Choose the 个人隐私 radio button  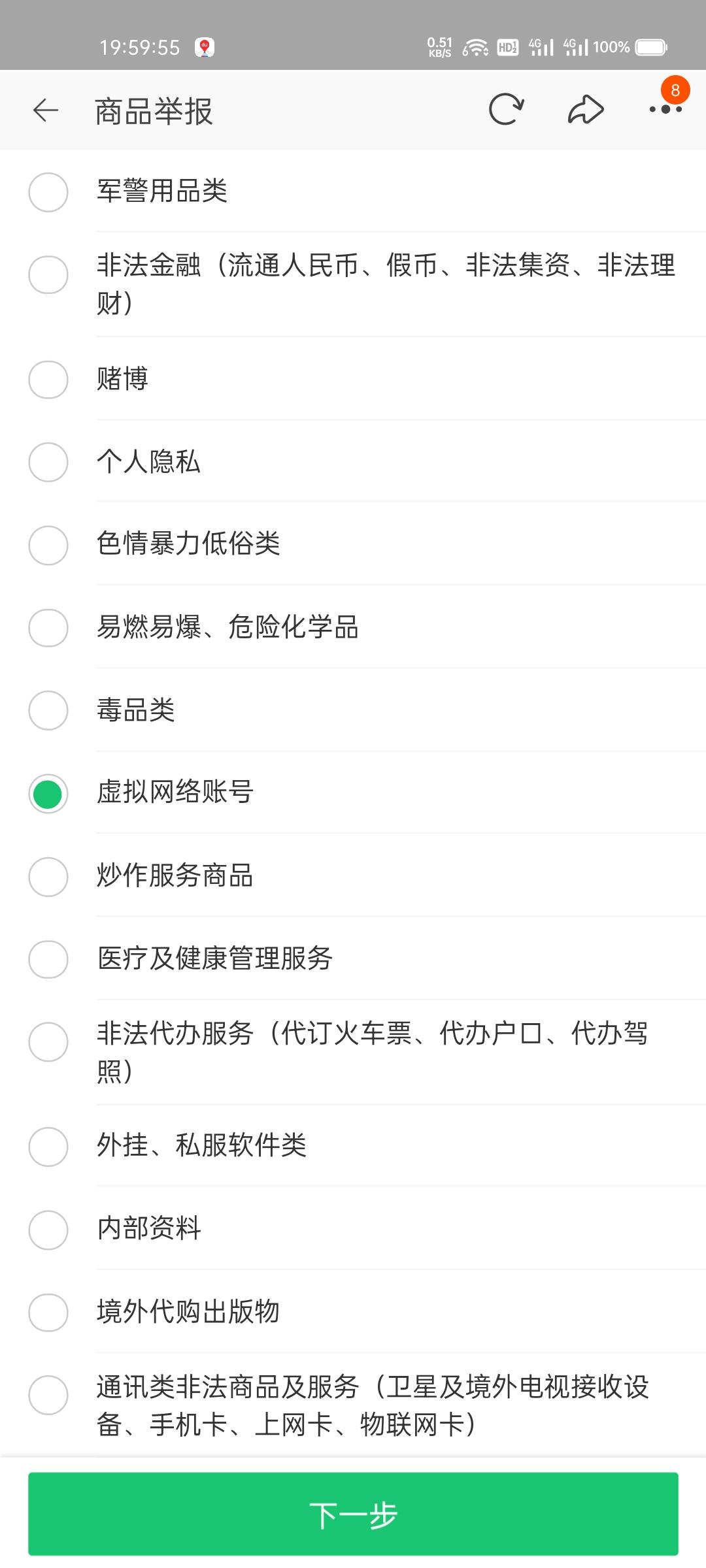[x=48, y=463]
